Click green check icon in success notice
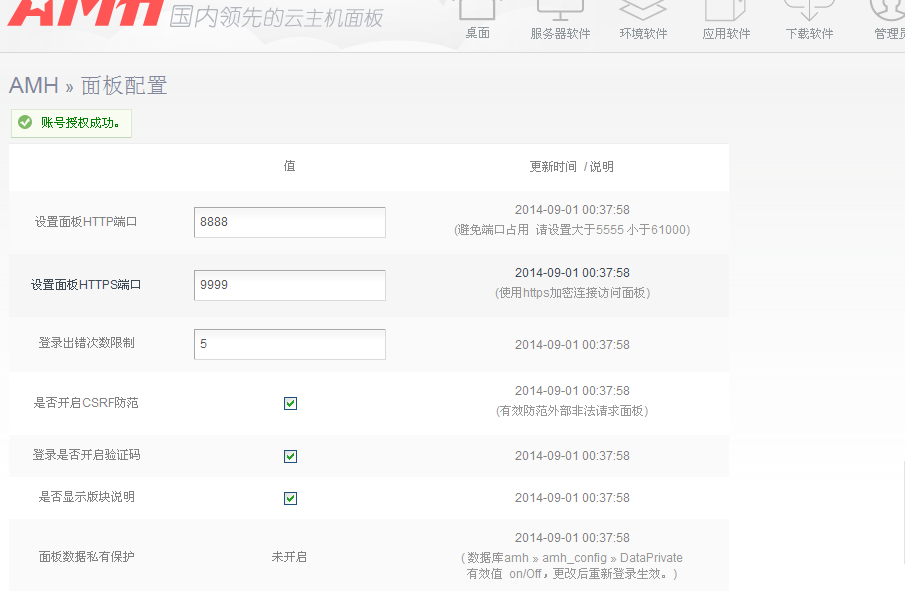905x591 pixels. pos(25,123)
